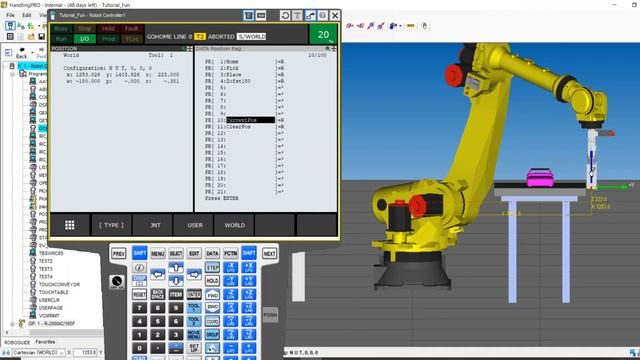The image size is (640, 360).
Task: Click the FCTN key on pendant keypad
Action: pyautogui.click(x=231, y=253)
